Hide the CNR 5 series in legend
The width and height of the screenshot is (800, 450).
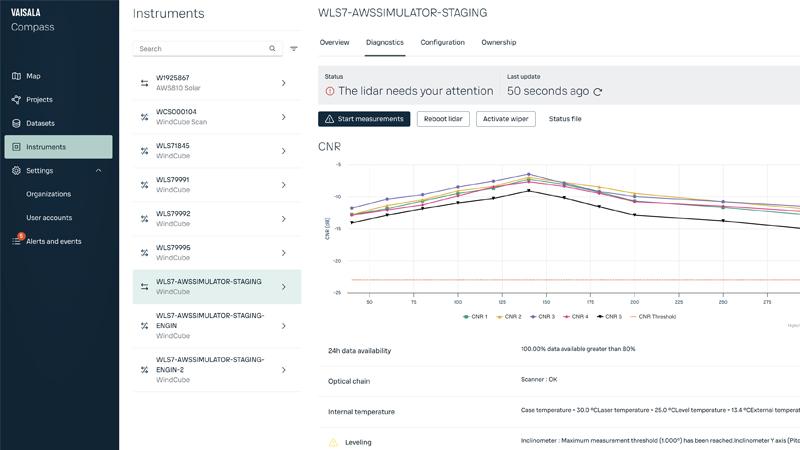pos(611,316)
